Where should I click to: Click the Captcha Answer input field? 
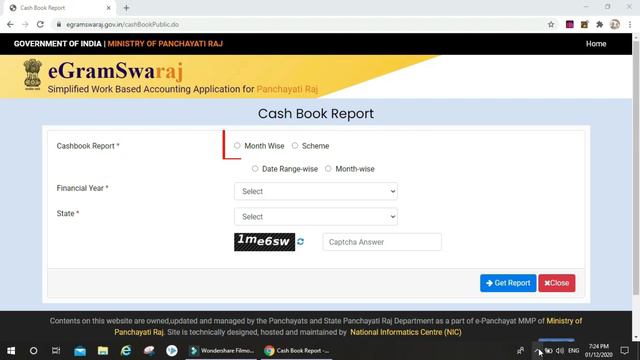point(382,242)
